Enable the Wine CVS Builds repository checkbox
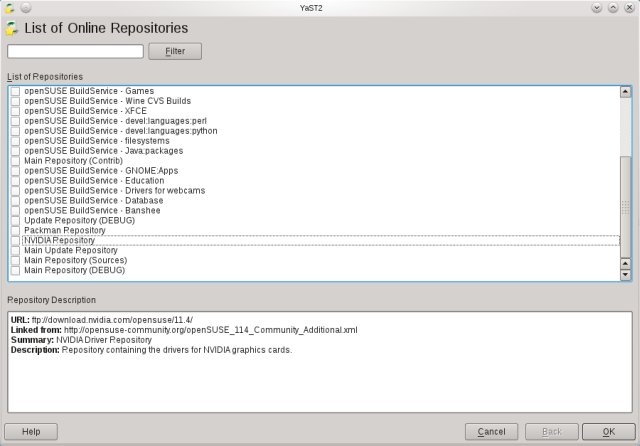This screenshot has height=446, width=640. (15, 101)
